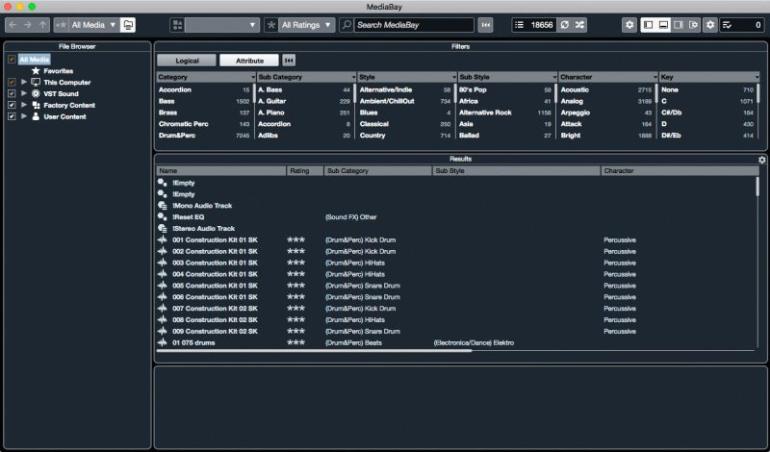This screenshot has height=452, width=770.
Task: Toggle right Attribute Inspector layout icon
Action: click(678, 25)
